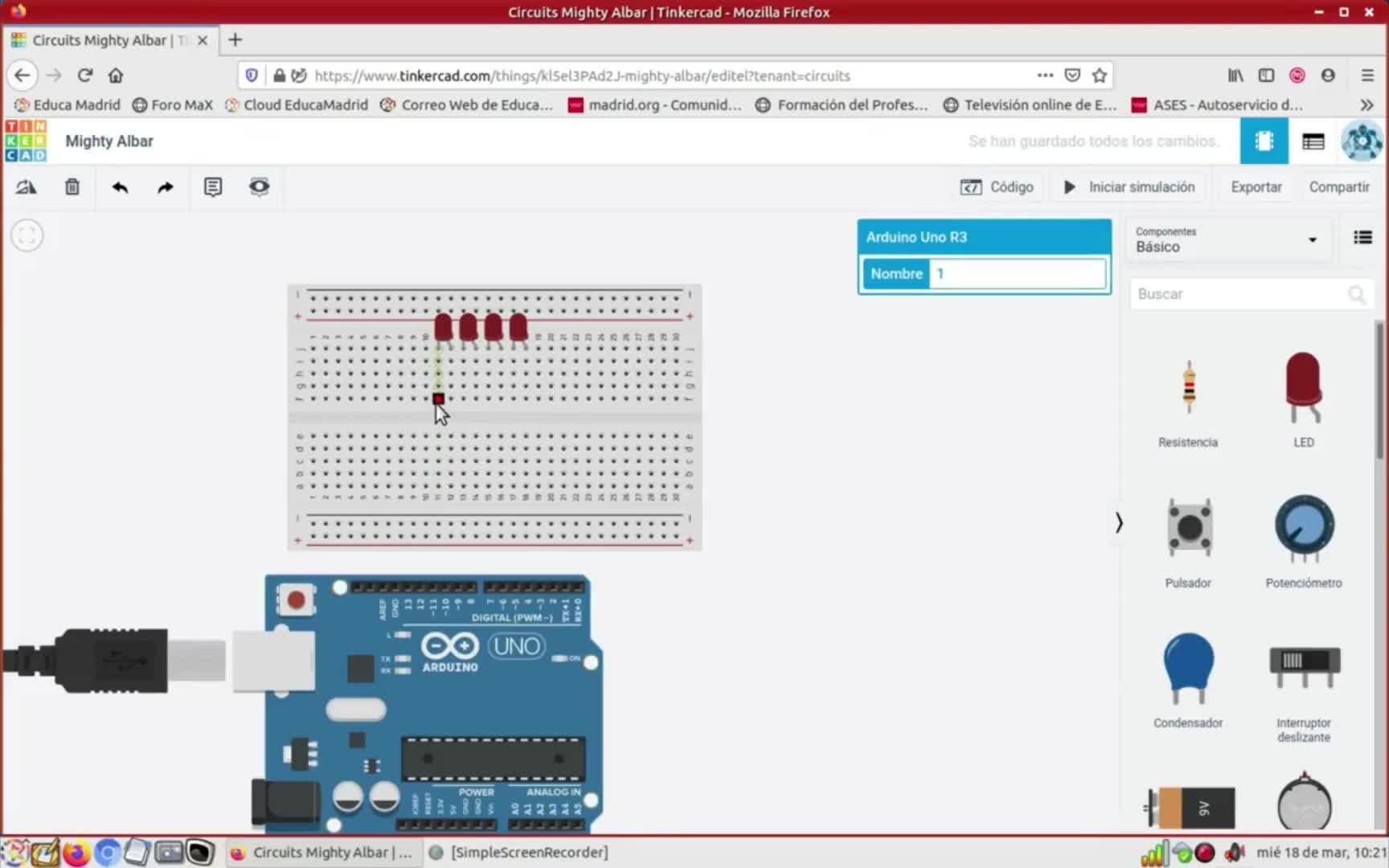This screenshot has height=868, width=1389.
Task: Edit the Nombre field of Arduino
Action: pyautogui.click(x=1017, y=274)
